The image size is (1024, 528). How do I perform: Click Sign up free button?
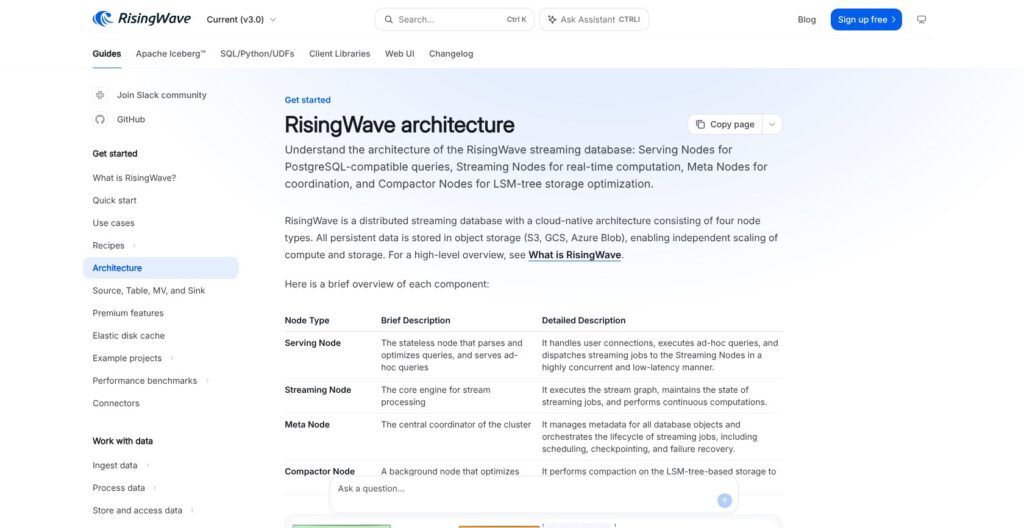click(866, 20)
